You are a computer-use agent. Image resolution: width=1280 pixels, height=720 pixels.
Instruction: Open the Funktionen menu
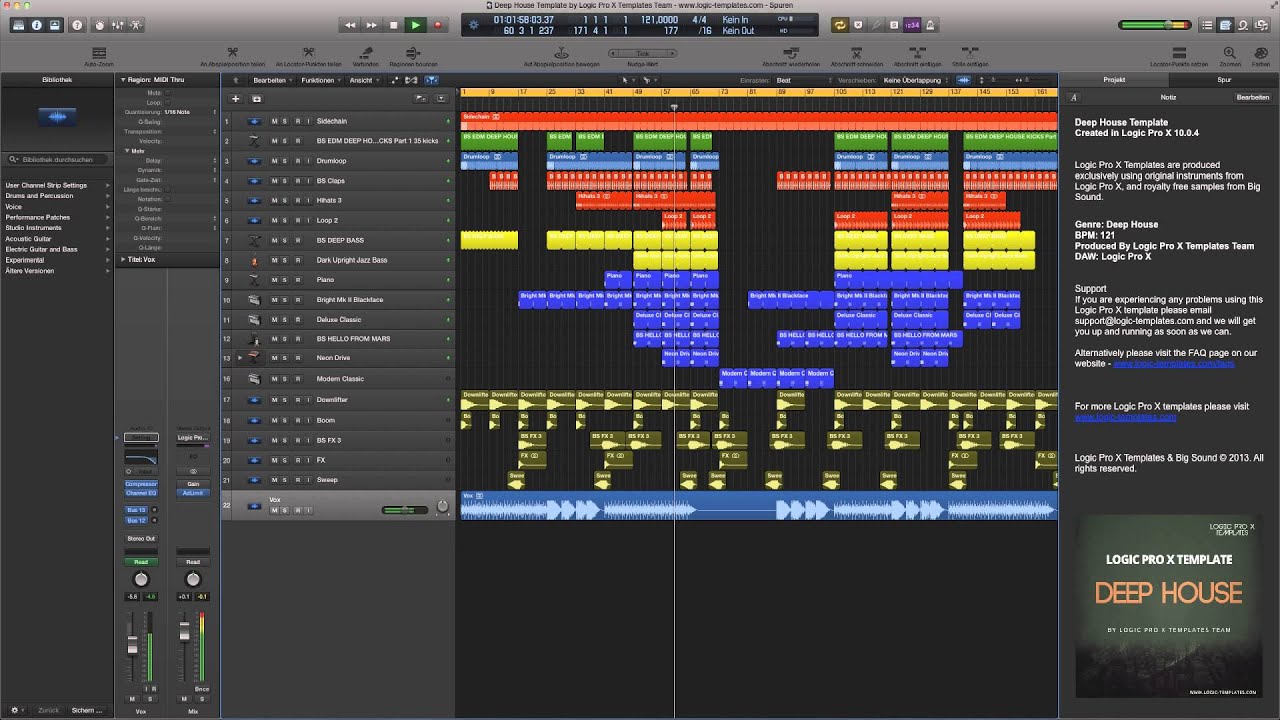(x=319, y=80)
